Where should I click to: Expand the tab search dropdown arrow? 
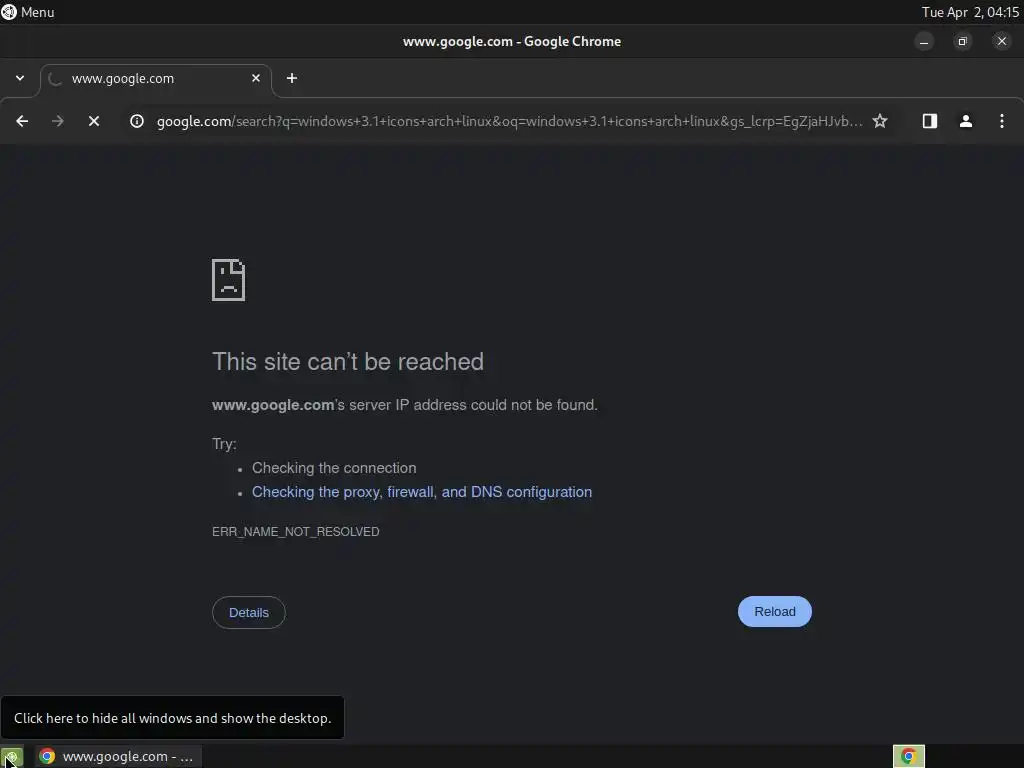[x=20, y=78]
